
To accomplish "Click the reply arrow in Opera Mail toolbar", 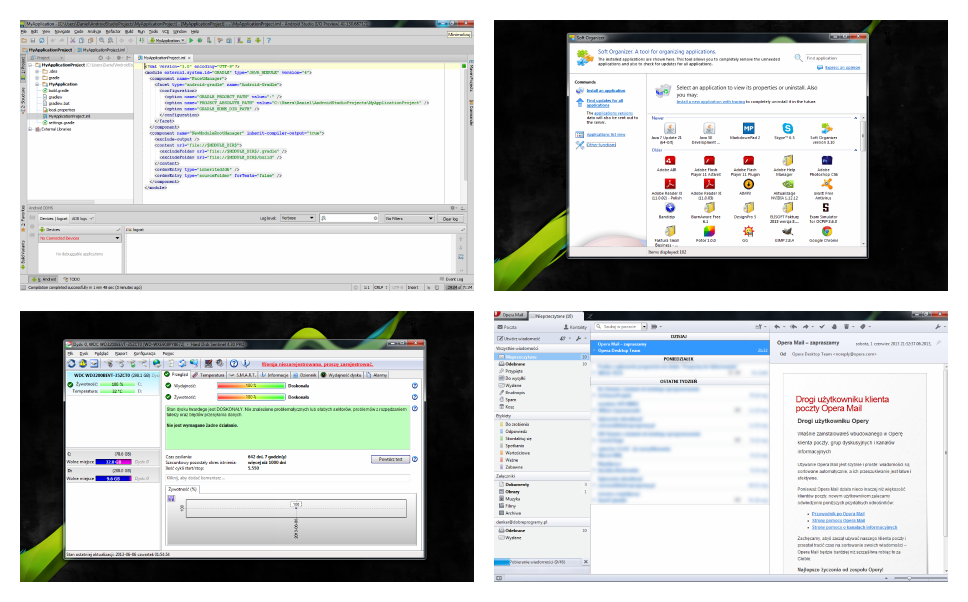I will [x=777, y=327].
